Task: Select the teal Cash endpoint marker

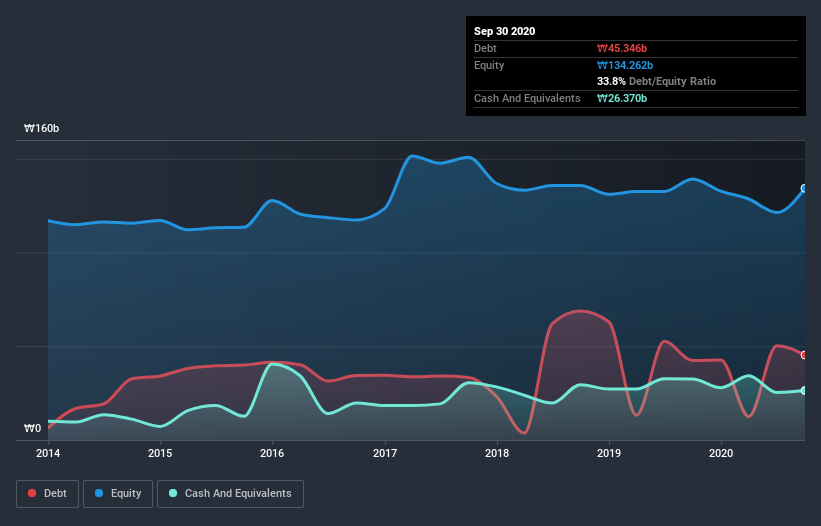Action: (x=804, y=390)
